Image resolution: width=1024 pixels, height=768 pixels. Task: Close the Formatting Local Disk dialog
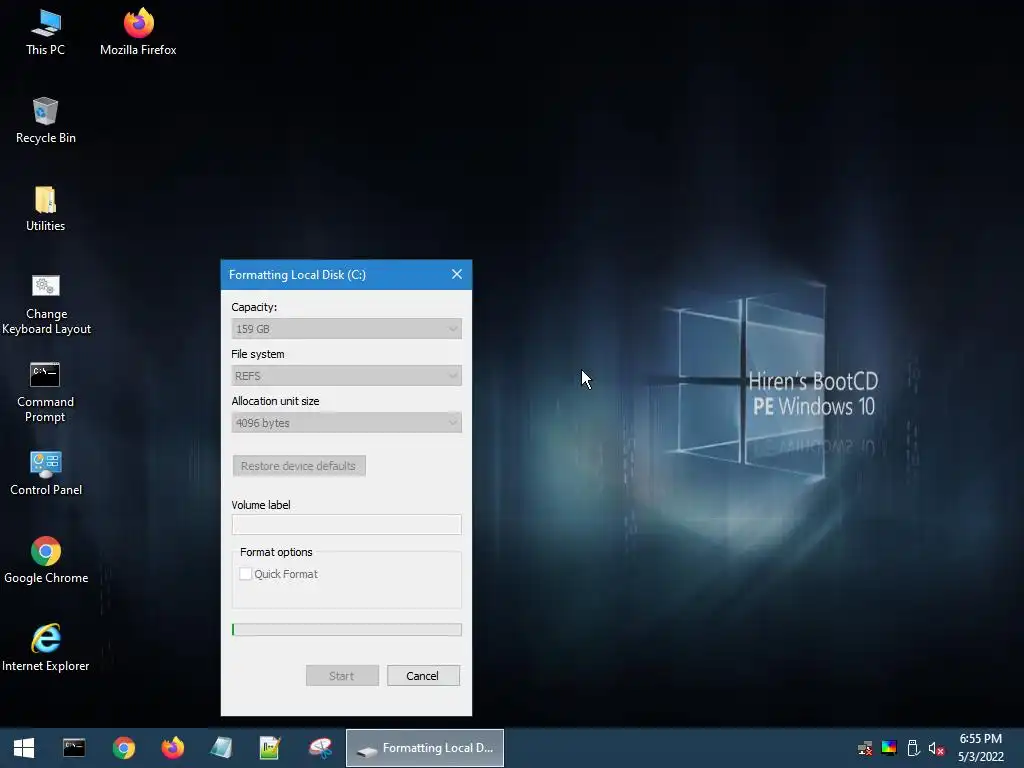(x=457, y=274)
